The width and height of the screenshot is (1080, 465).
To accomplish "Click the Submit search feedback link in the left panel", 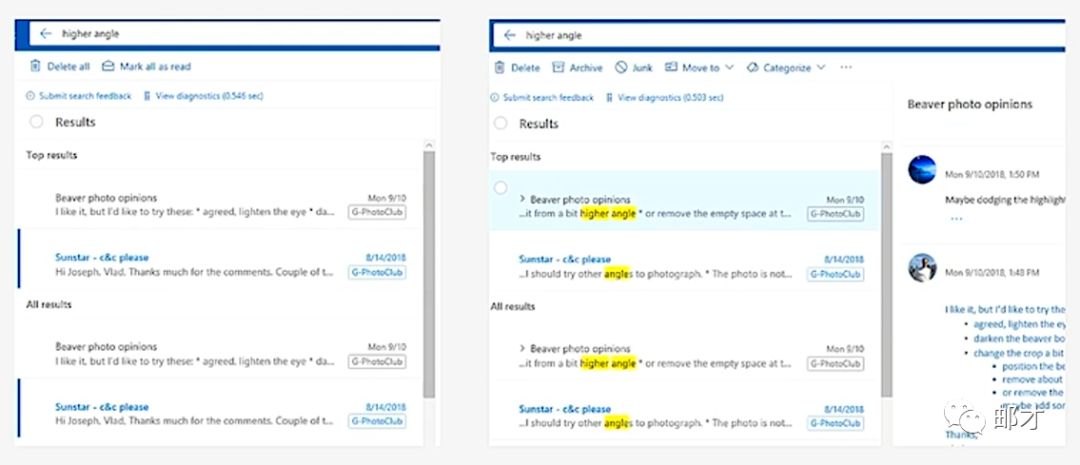I will pyautogui.click(x=85, y=96).
